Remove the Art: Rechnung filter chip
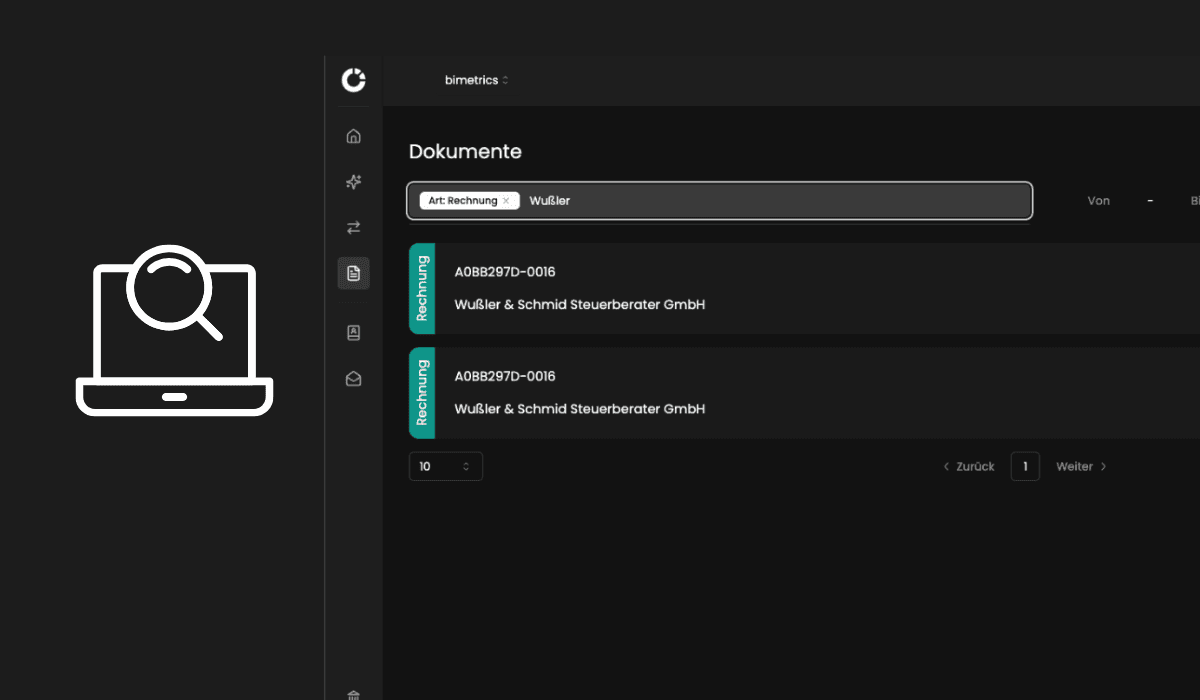 [x=506, y=201]
